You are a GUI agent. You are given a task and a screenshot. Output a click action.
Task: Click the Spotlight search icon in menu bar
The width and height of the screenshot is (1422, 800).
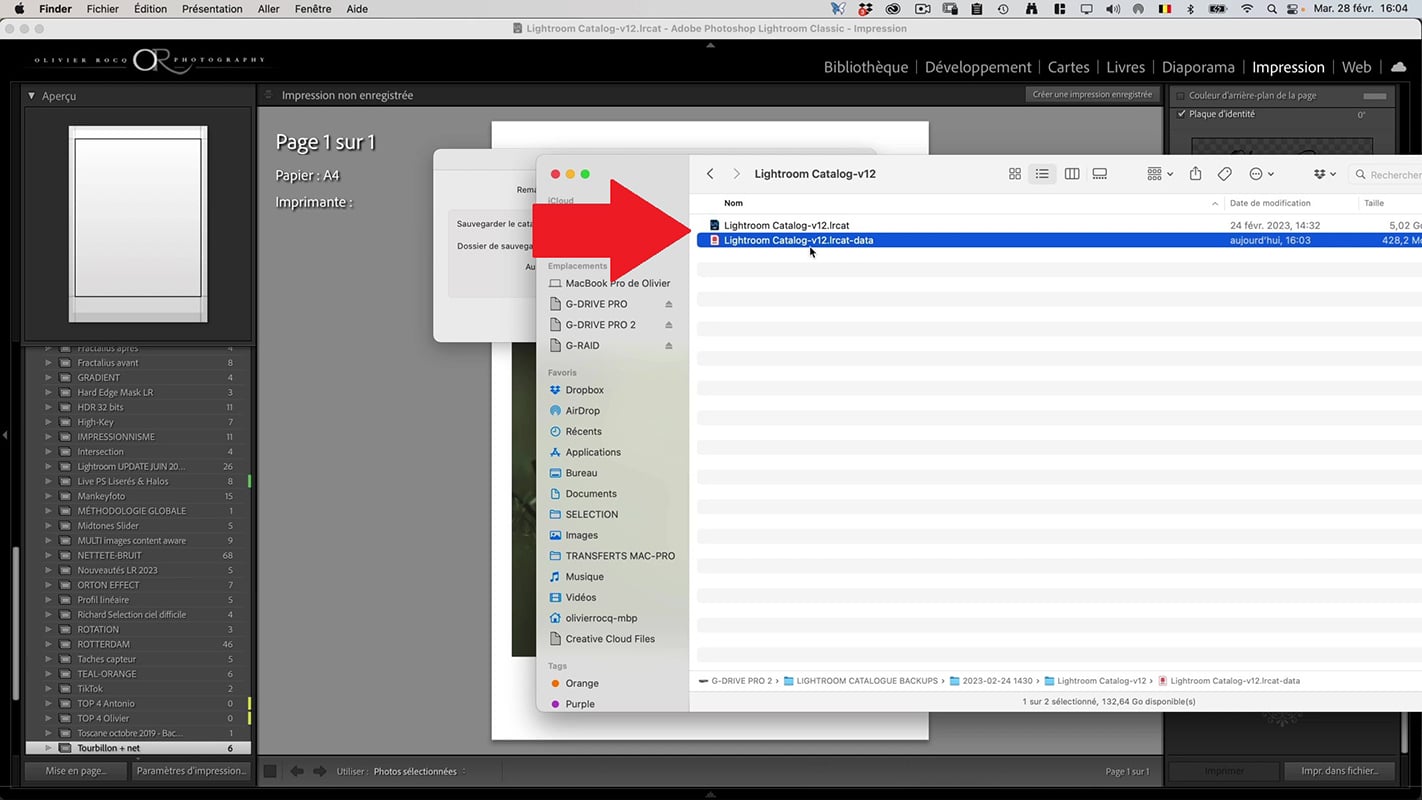pyautogui.click(x=1271, y=9)
